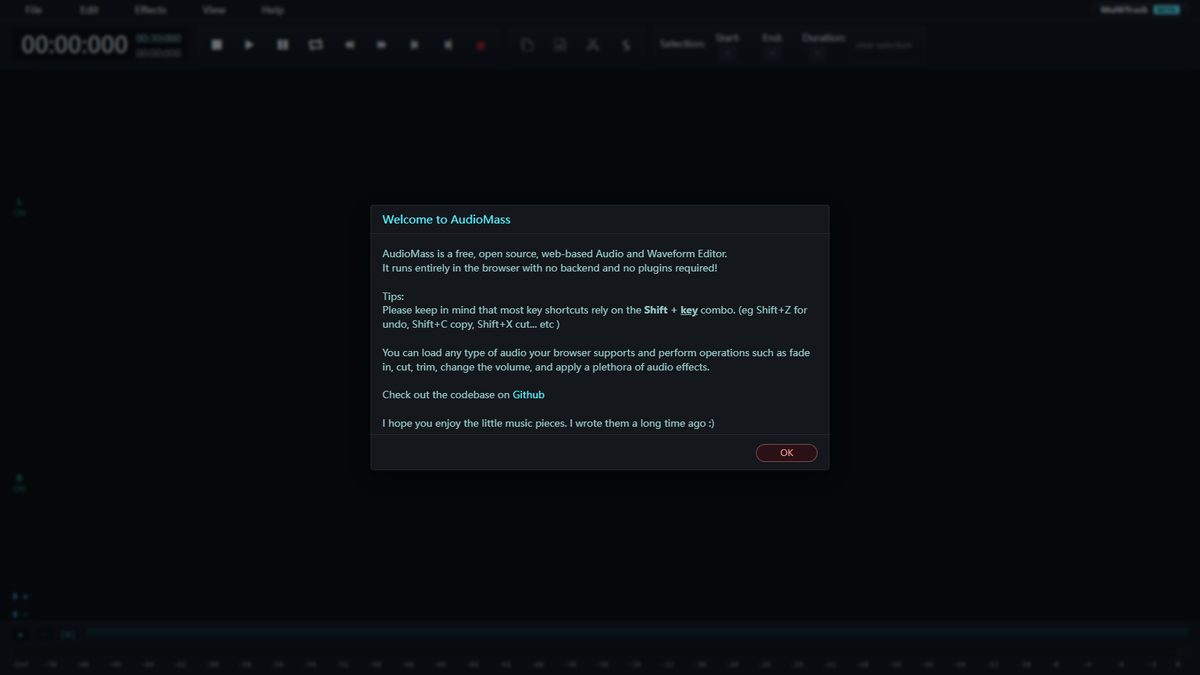
Task: Start playback with the Play button
Action: 249,45
